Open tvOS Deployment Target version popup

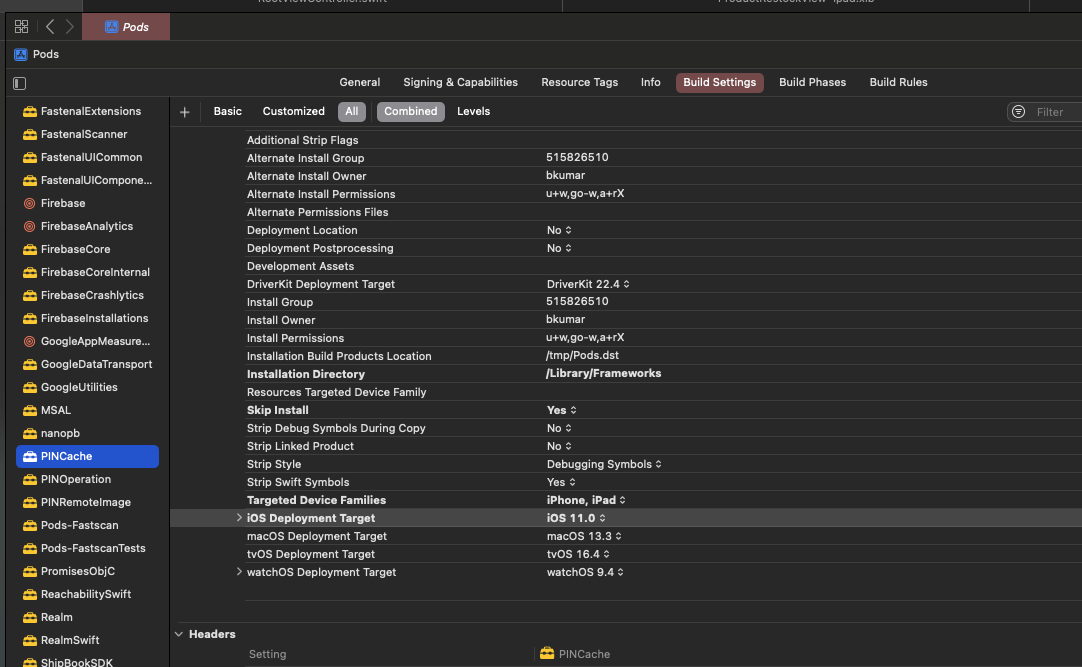click(578, 554)
